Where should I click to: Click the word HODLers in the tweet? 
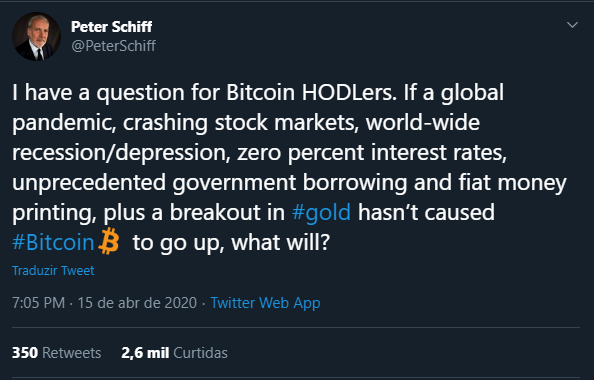click(x=349, y=92)
